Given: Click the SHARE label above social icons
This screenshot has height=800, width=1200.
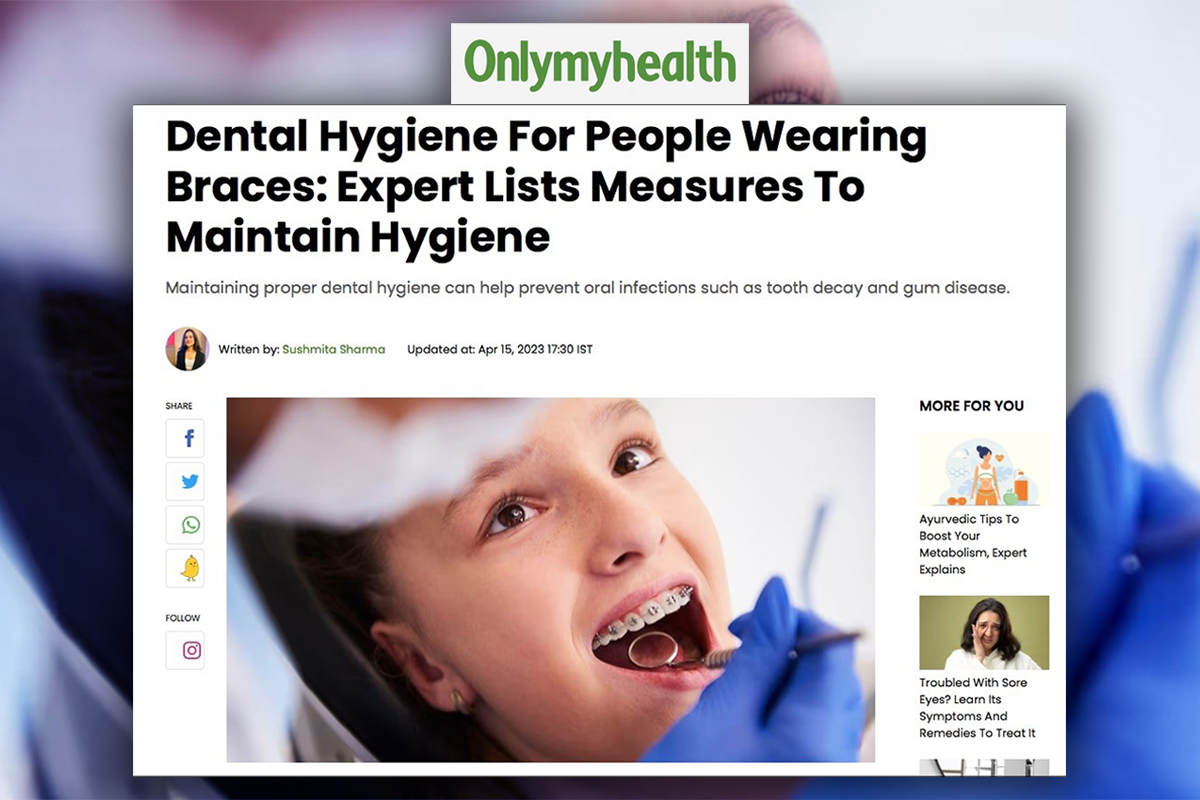Looking at the screenshot, I should pyautogui.click(x=179, y=406).
